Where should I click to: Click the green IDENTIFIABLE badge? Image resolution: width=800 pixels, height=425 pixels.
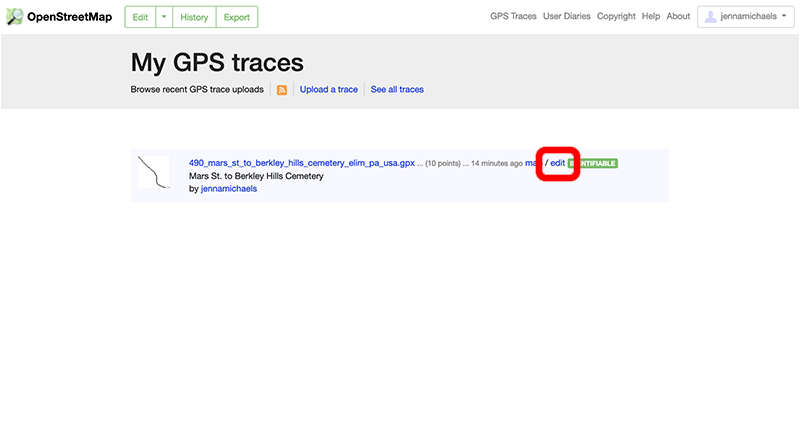pyautogui.click(x=593, y=163)
